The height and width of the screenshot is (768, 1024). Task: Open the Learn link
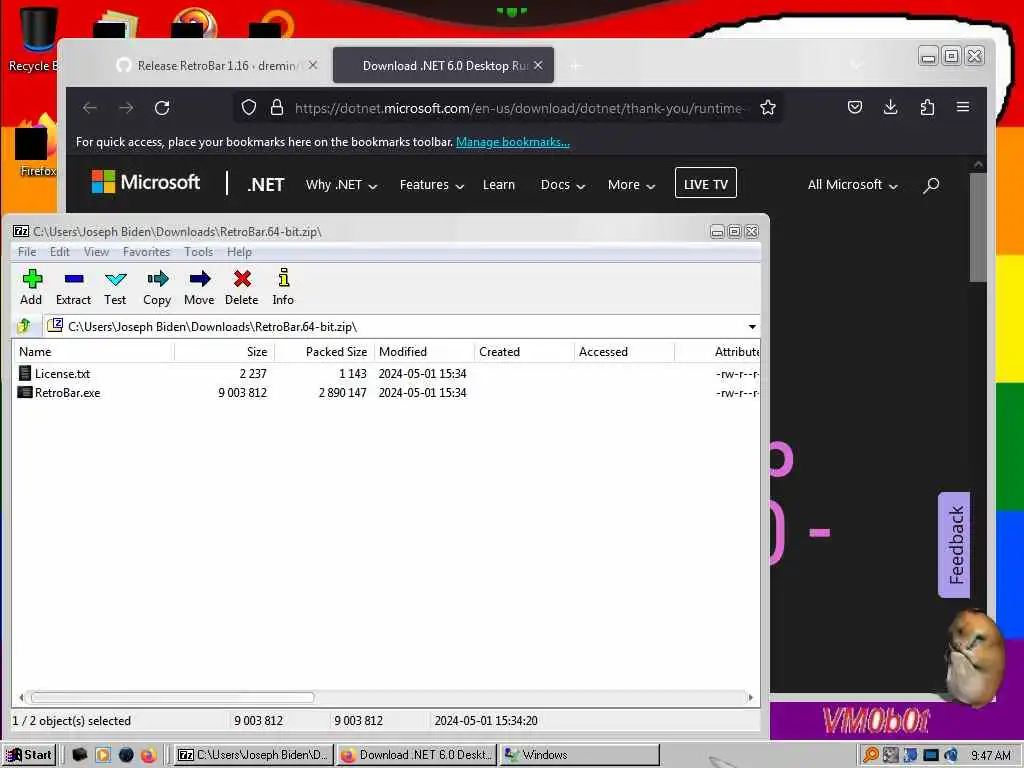[x=499, y=185]
